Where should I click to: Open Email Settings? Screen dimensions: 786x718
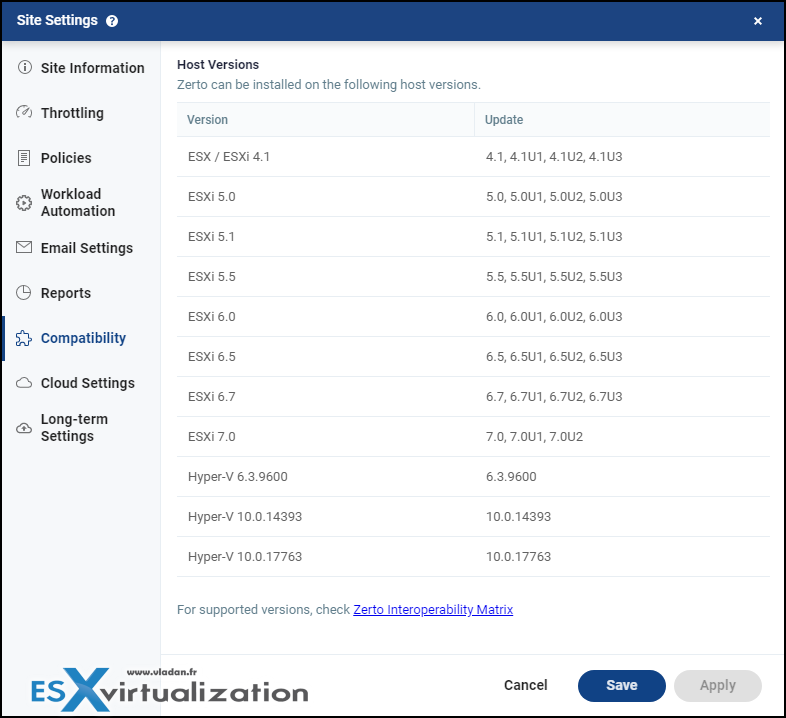(x=81, y=248)
